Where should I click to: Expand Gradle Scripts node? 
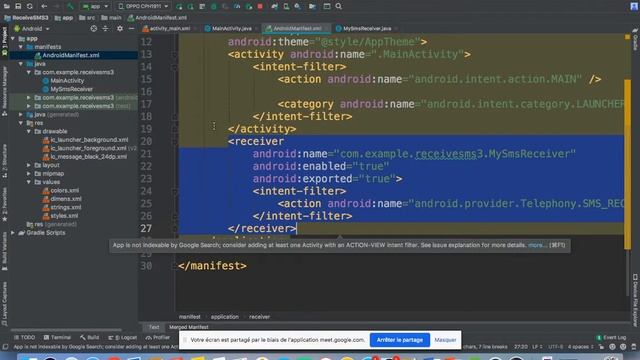click(x=13, y=233)
